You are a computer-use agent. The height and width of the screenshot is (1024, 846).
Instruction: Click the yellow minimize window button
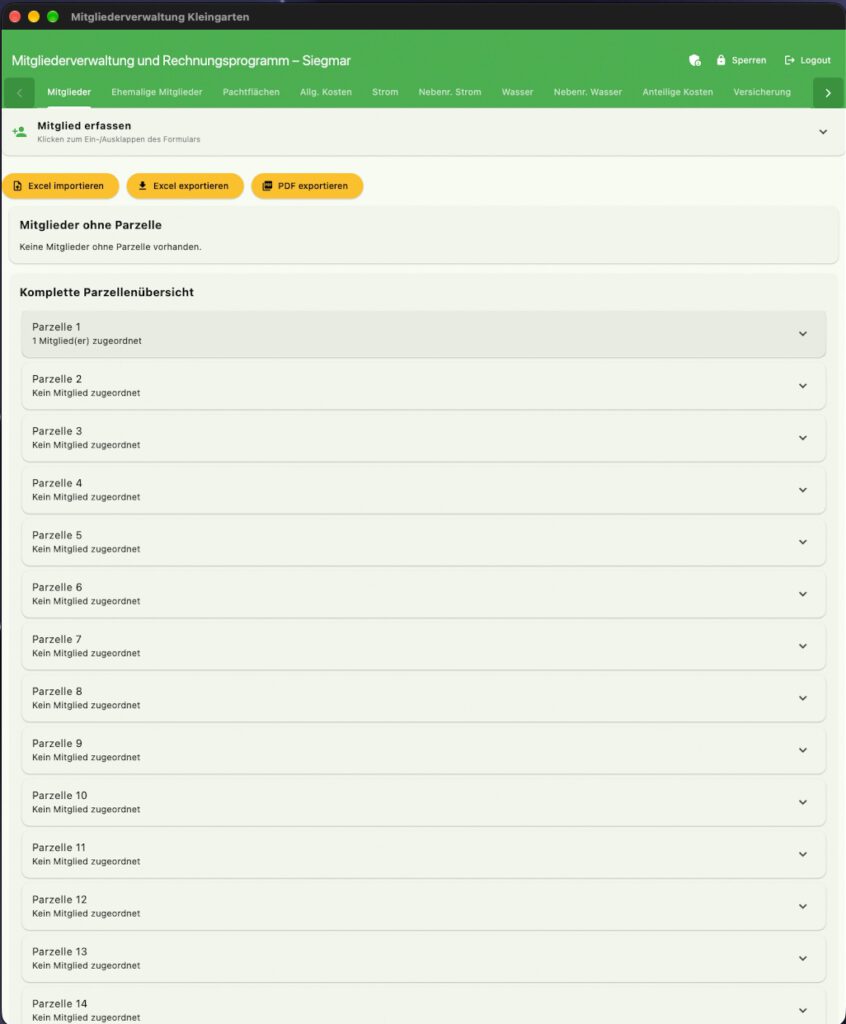click(x=34, y=16)
